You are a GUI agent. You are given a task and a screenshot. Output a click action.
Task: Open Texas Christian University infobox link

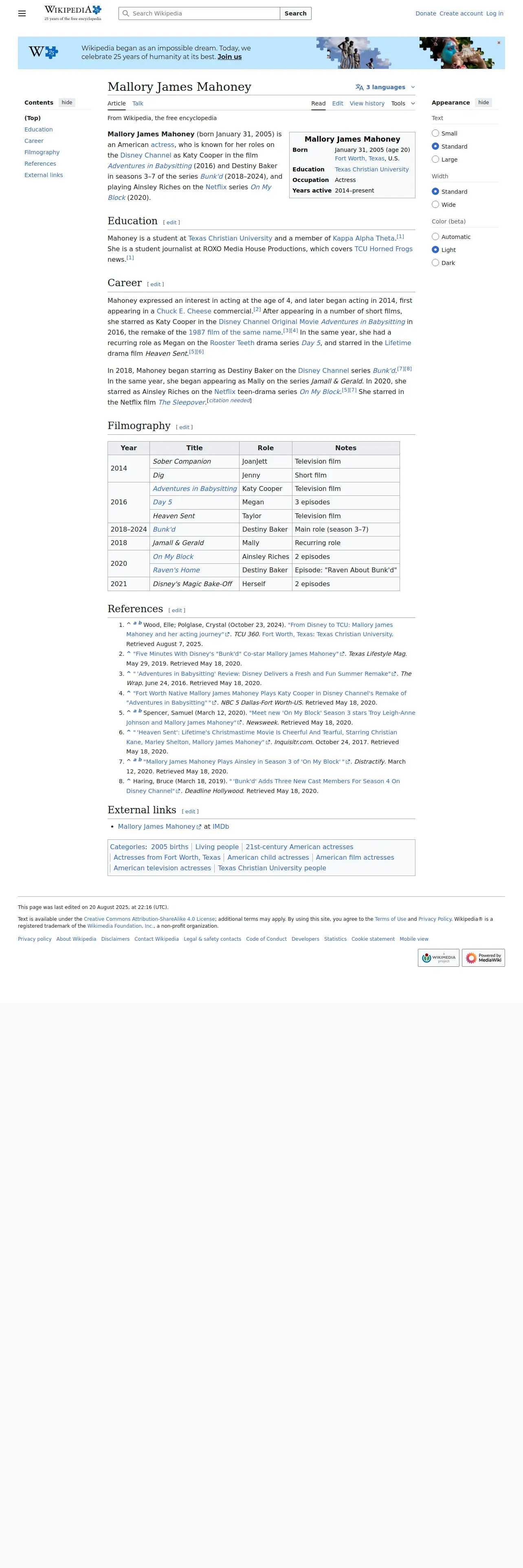point(371,170)
